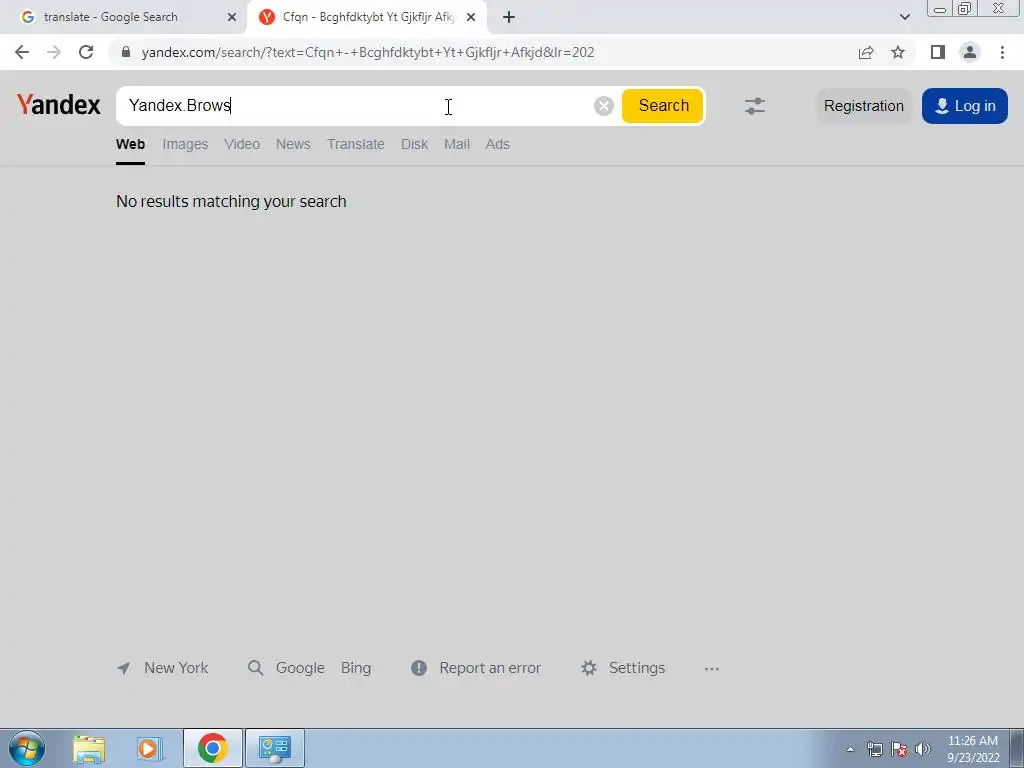The image size is (1024, 768).
Task: Select the Yandex Cfqn search tab
Action: (367, 17)
